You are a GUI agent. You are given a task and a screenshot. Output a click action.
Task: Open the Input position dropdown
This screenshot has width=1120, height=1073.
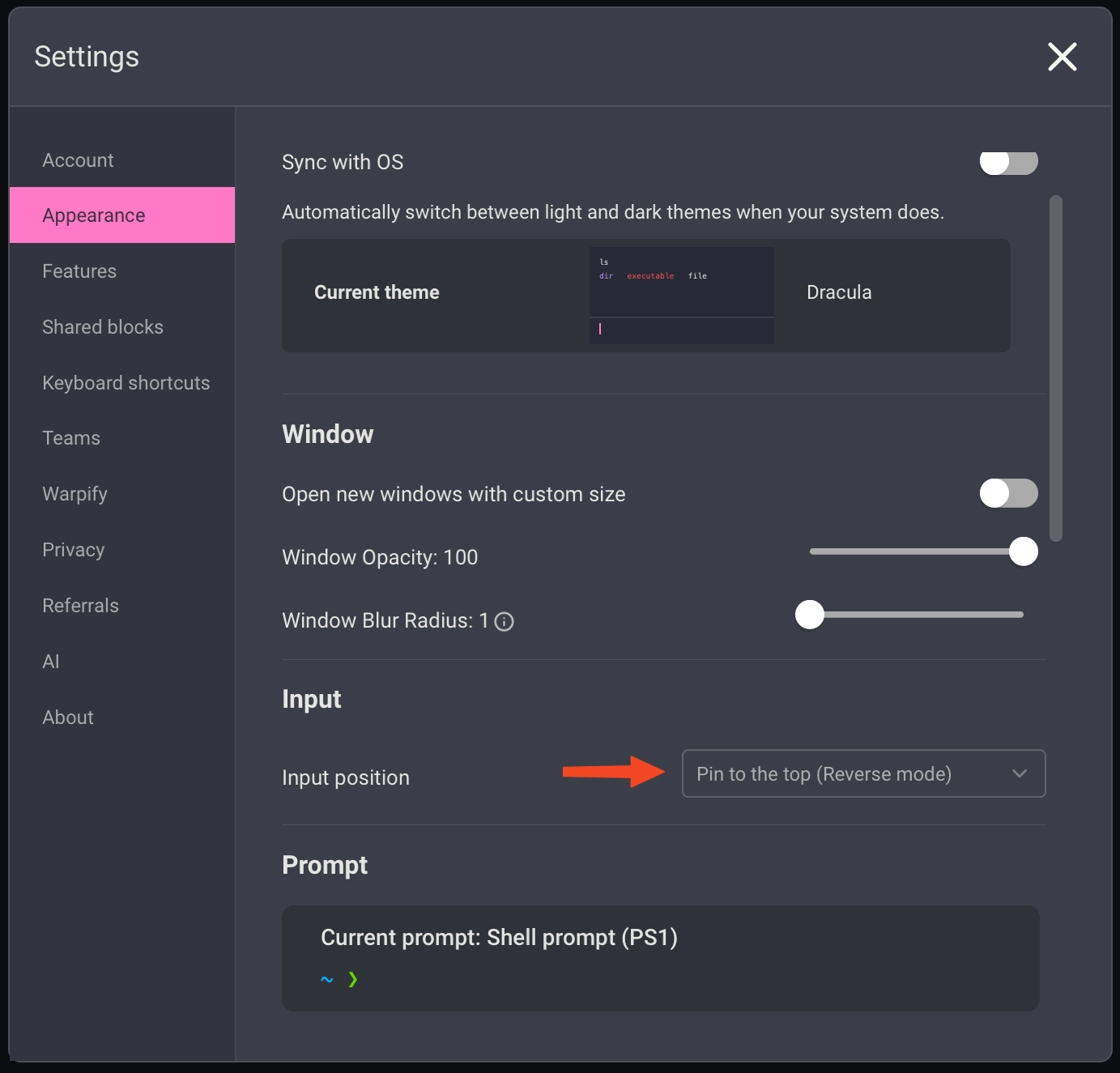862,773
